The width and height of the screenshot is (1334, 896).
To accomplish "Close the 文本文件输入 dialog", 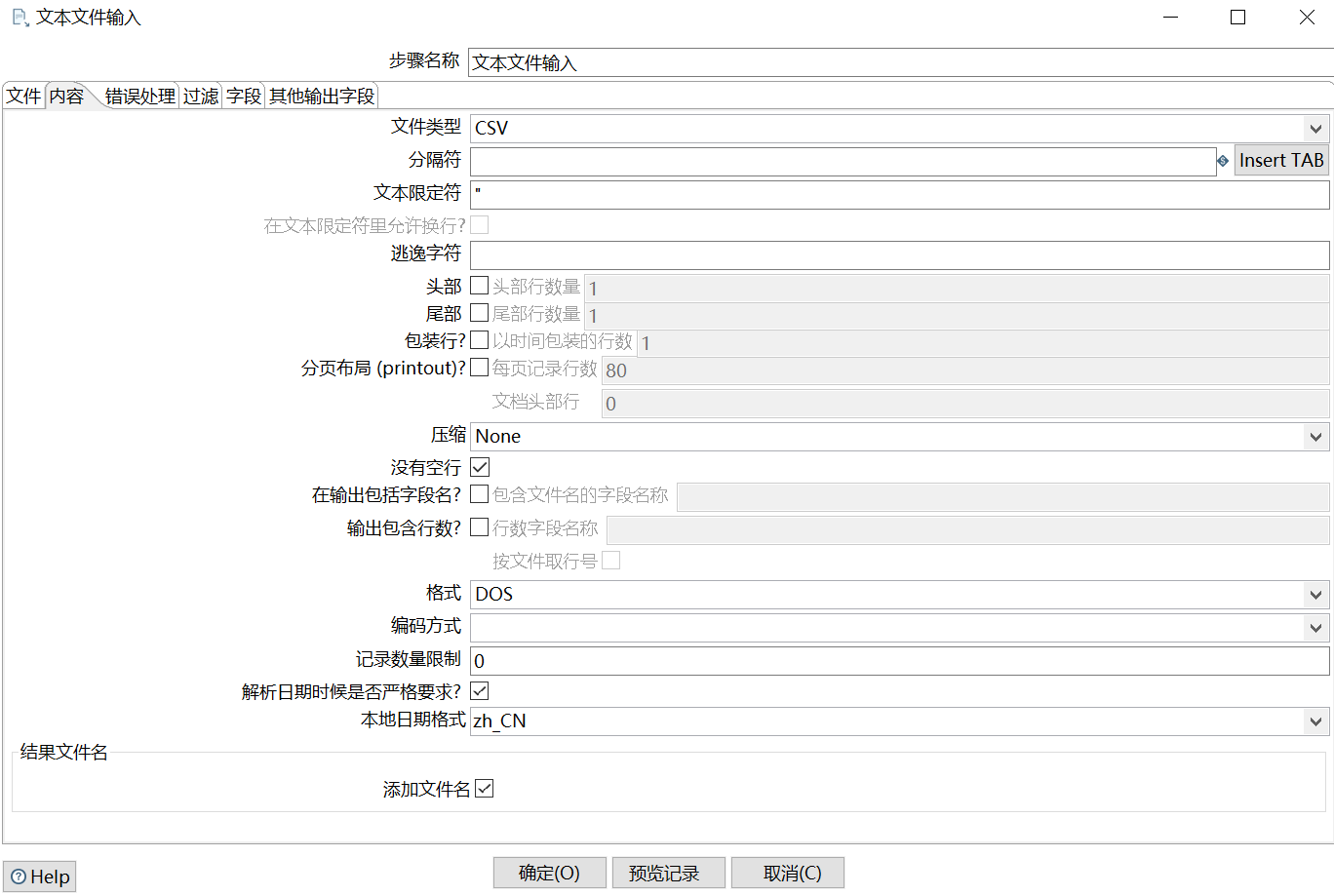I will tap(1307, 18).
